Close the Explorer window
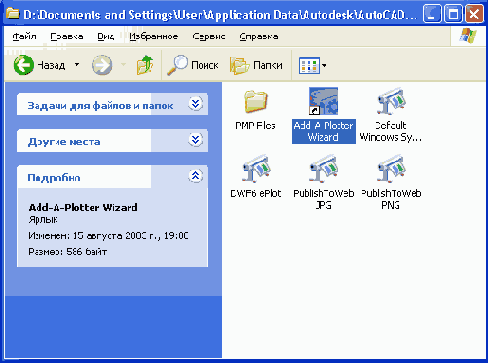Image resolution: width=488 pixels, height=363 pixels. click(474, 14)
